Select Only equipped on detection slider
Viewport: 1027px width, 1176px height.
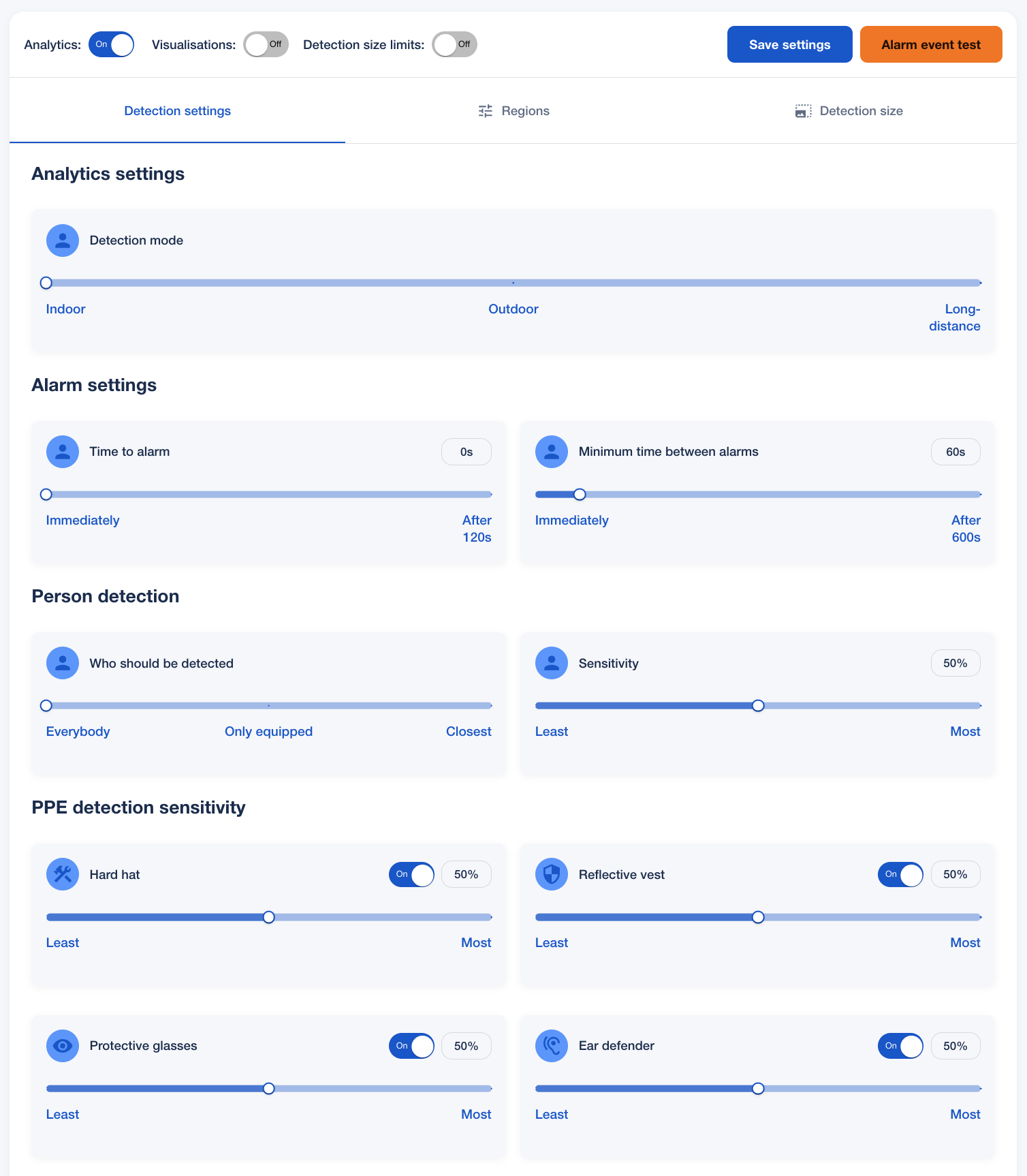[x=269, y=706]
